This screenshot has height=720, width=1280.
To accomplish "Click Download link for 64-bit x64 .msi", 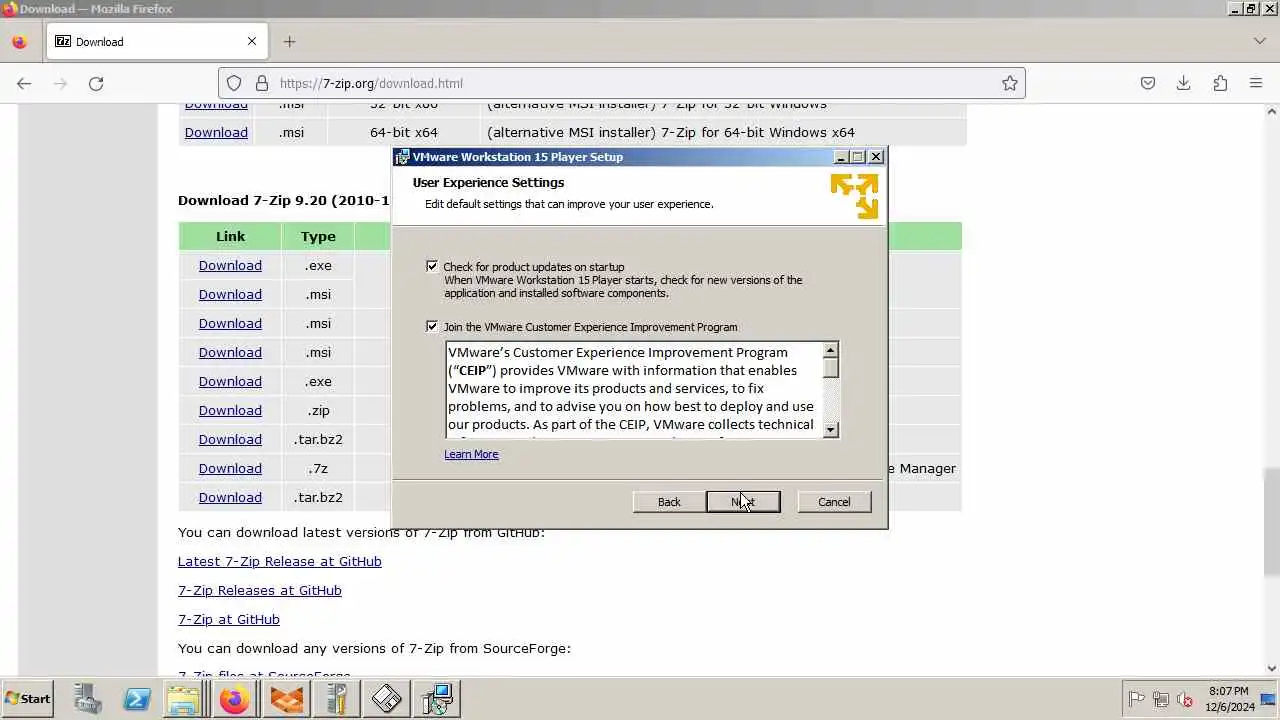I will pos(216,132).
